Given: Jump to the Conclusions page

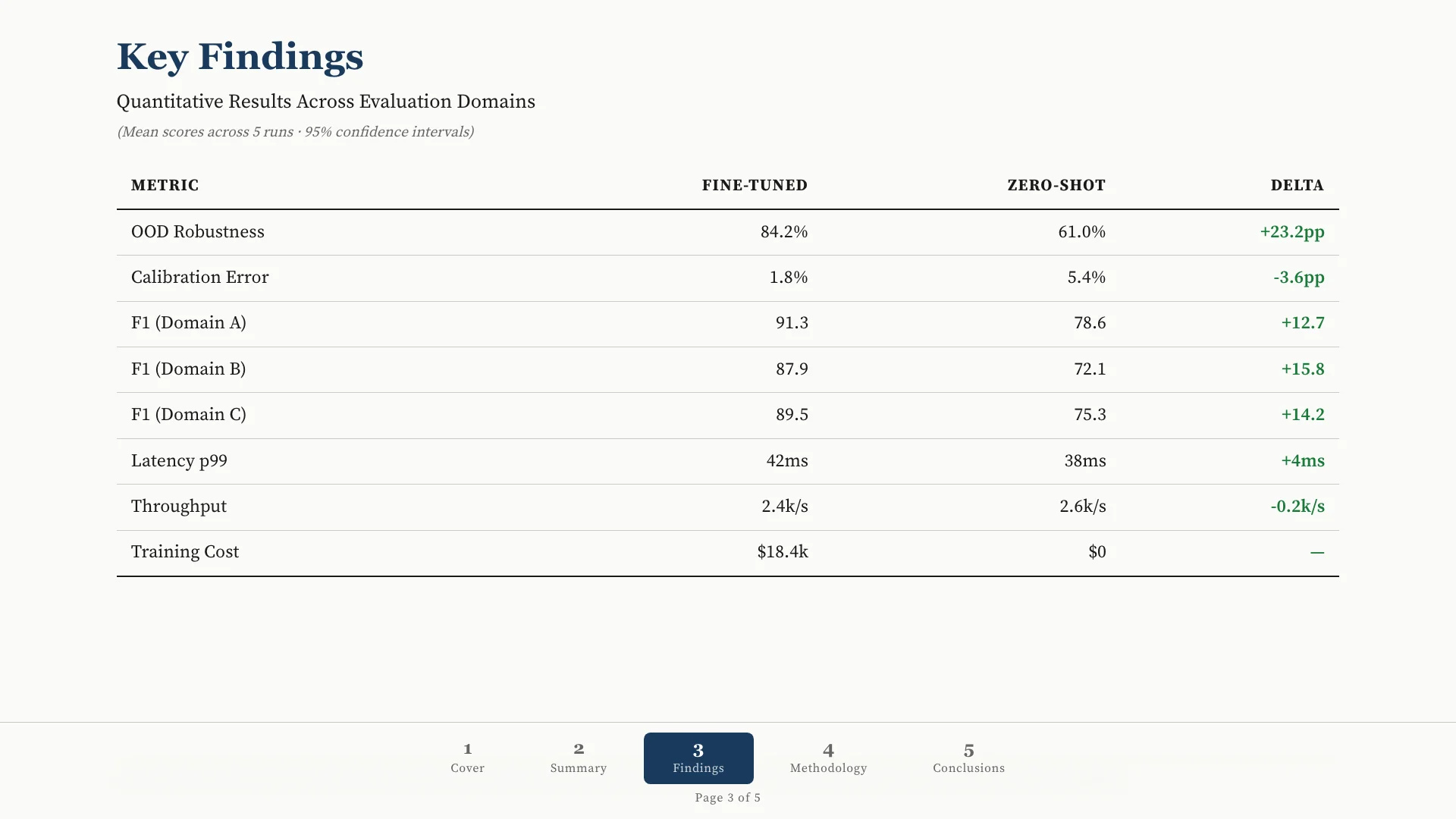Looking at the screenshot, I should click(x=968, y=758).
